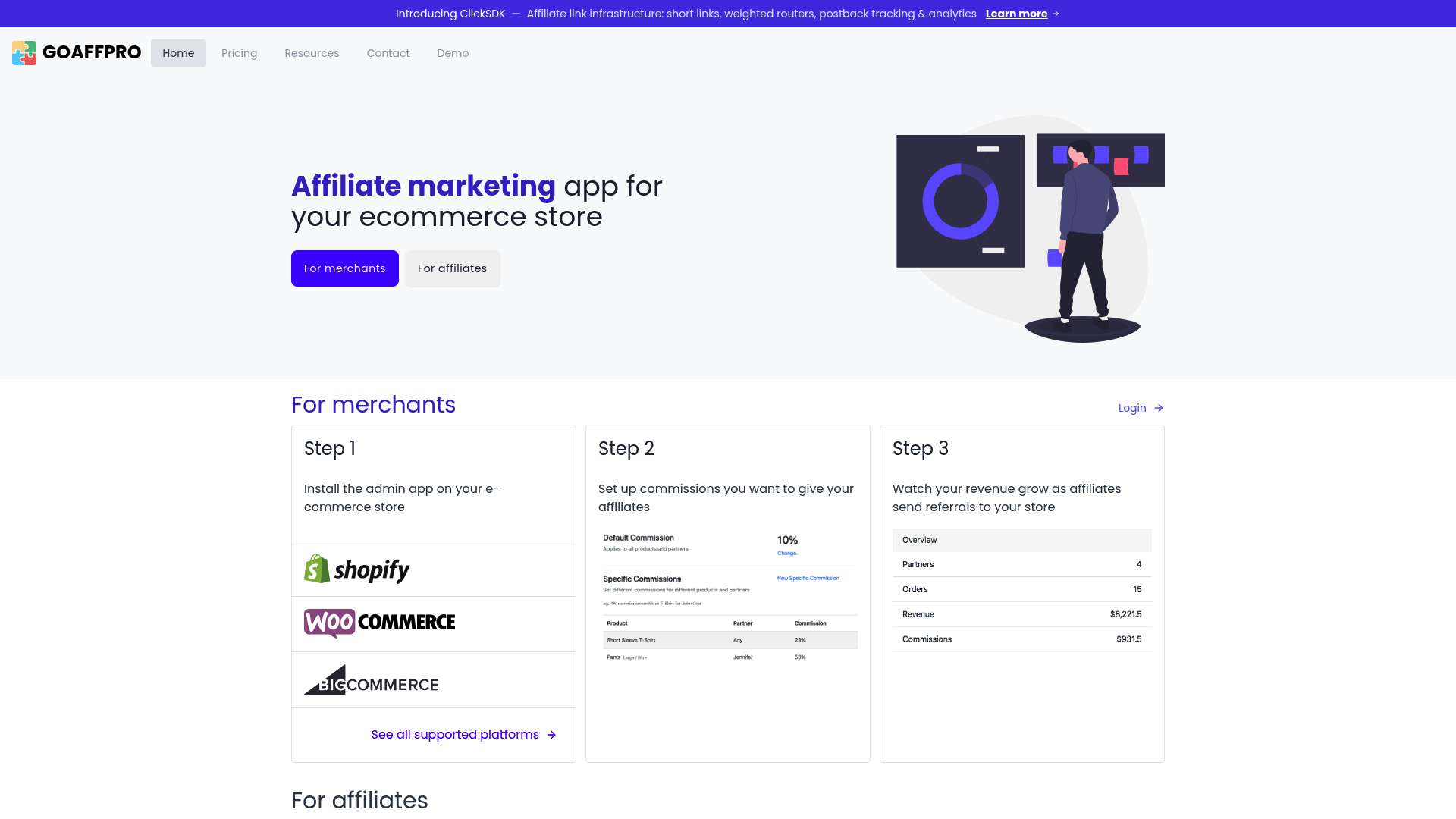Click the Orders row showing 15
1456x819 pixels.
point(1022,589)
